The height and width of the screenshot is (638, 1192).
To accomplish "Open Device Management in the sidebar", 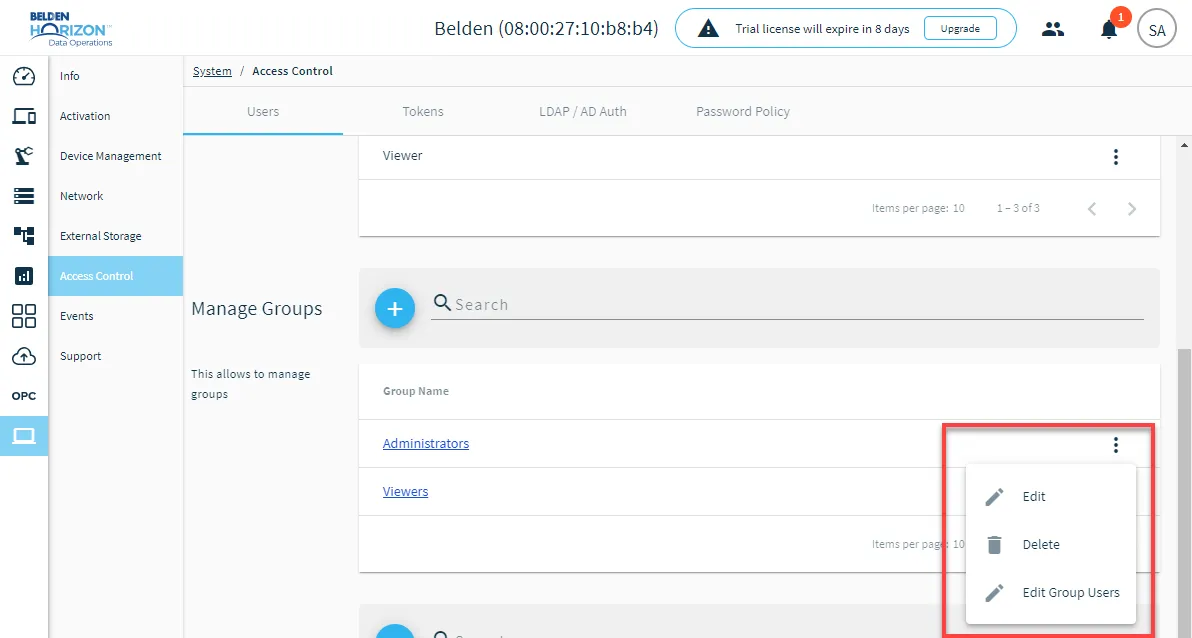I will click(116, 156).
